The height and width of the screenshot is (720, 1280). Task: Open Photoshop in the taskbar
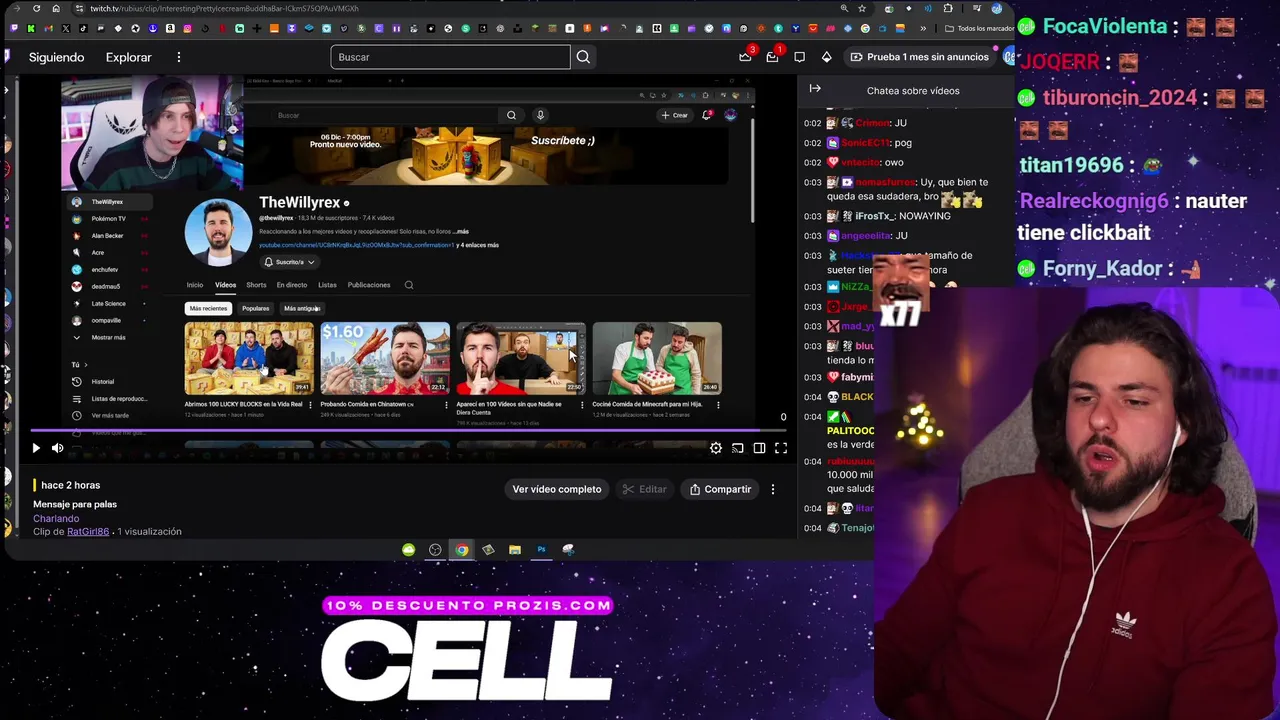[541, 549]
